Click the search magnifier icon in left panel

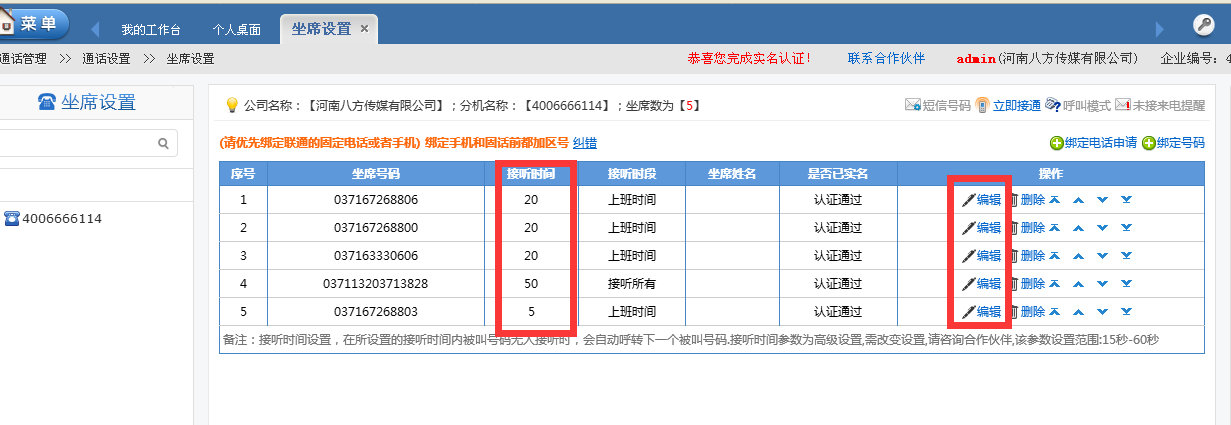coord(163,144)
